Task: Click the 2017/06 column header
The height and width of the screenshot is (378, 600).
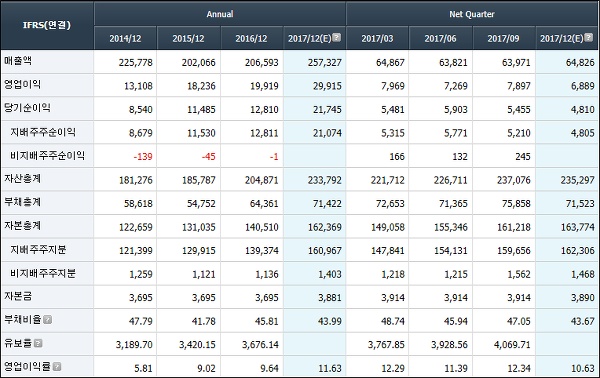Action: tap(440, 38)
